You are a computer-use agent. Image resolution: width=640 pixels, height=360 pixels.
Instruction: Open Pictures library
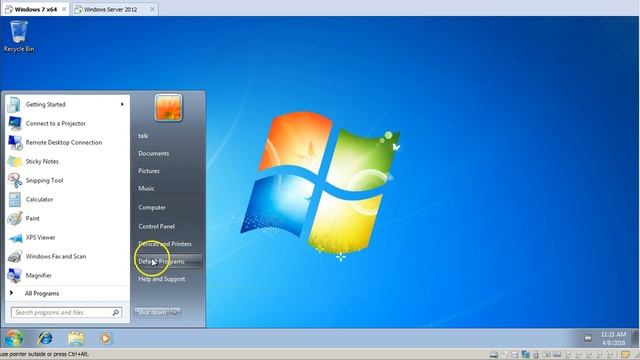click(149, 171)
